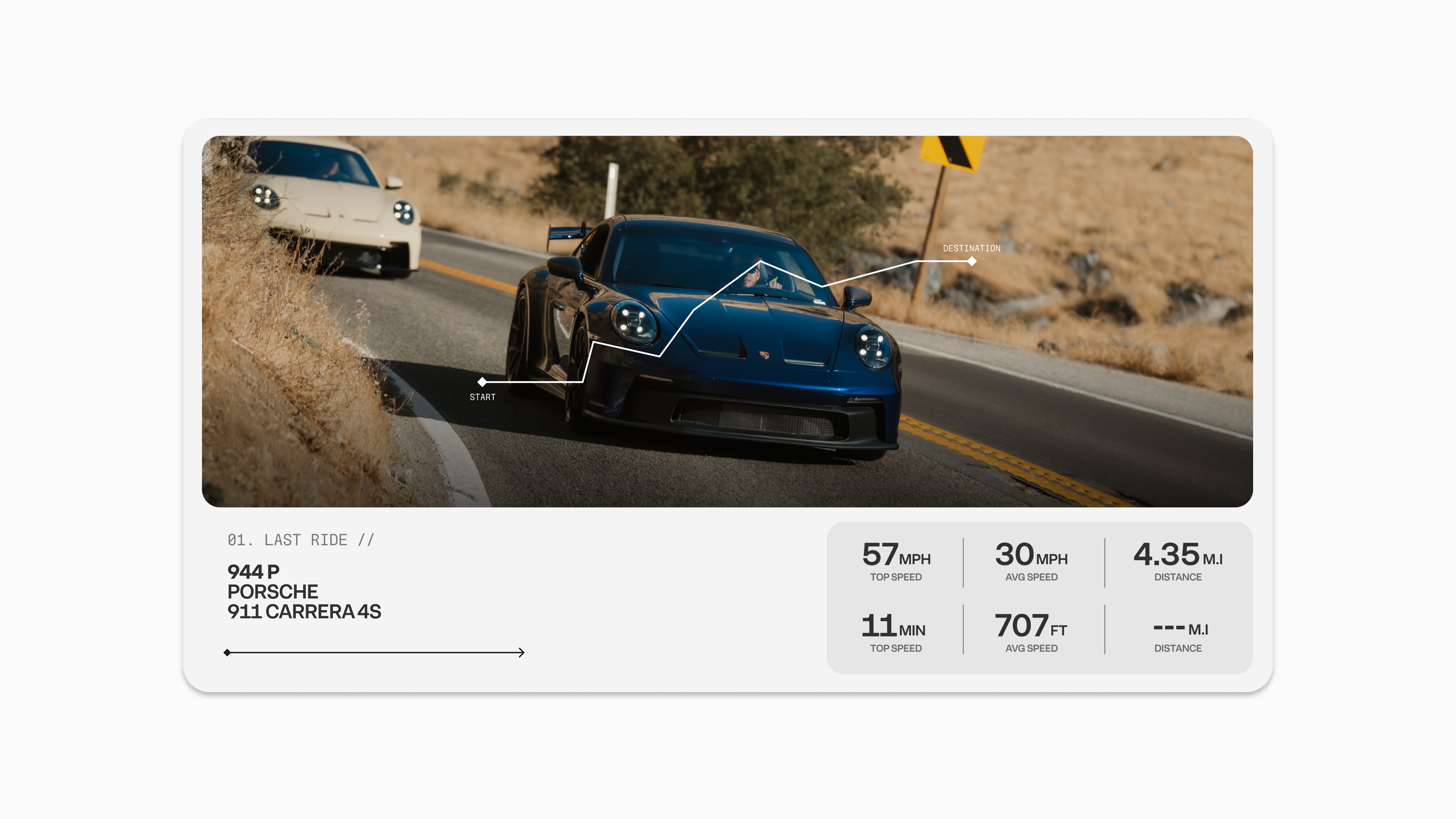
Task: Click the 01. LAST RIDE // heading
Action: pyautogui.click(x=301, y=540)
